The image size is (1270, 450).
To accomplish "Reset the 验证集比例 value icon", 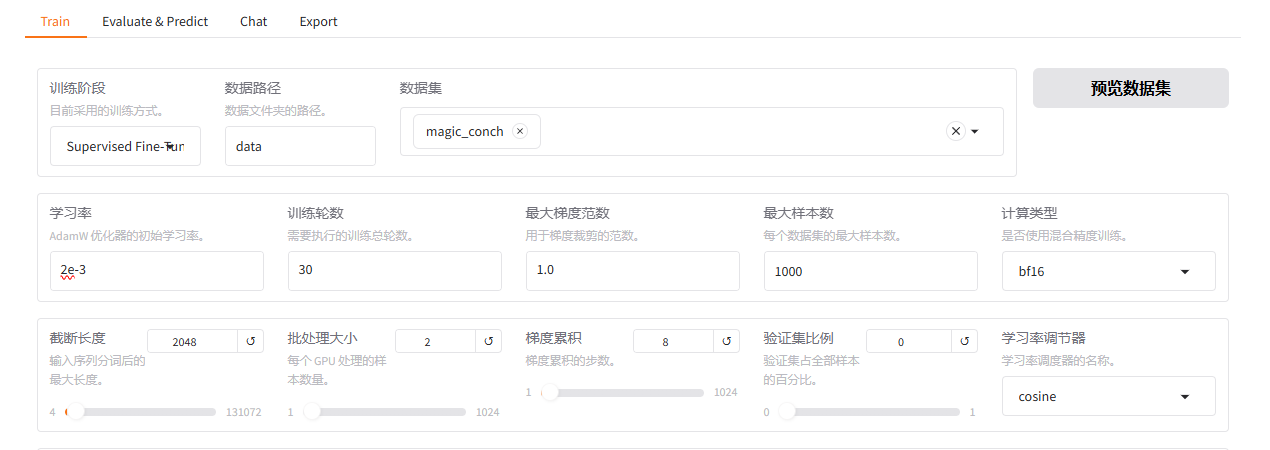I will 965,342.
